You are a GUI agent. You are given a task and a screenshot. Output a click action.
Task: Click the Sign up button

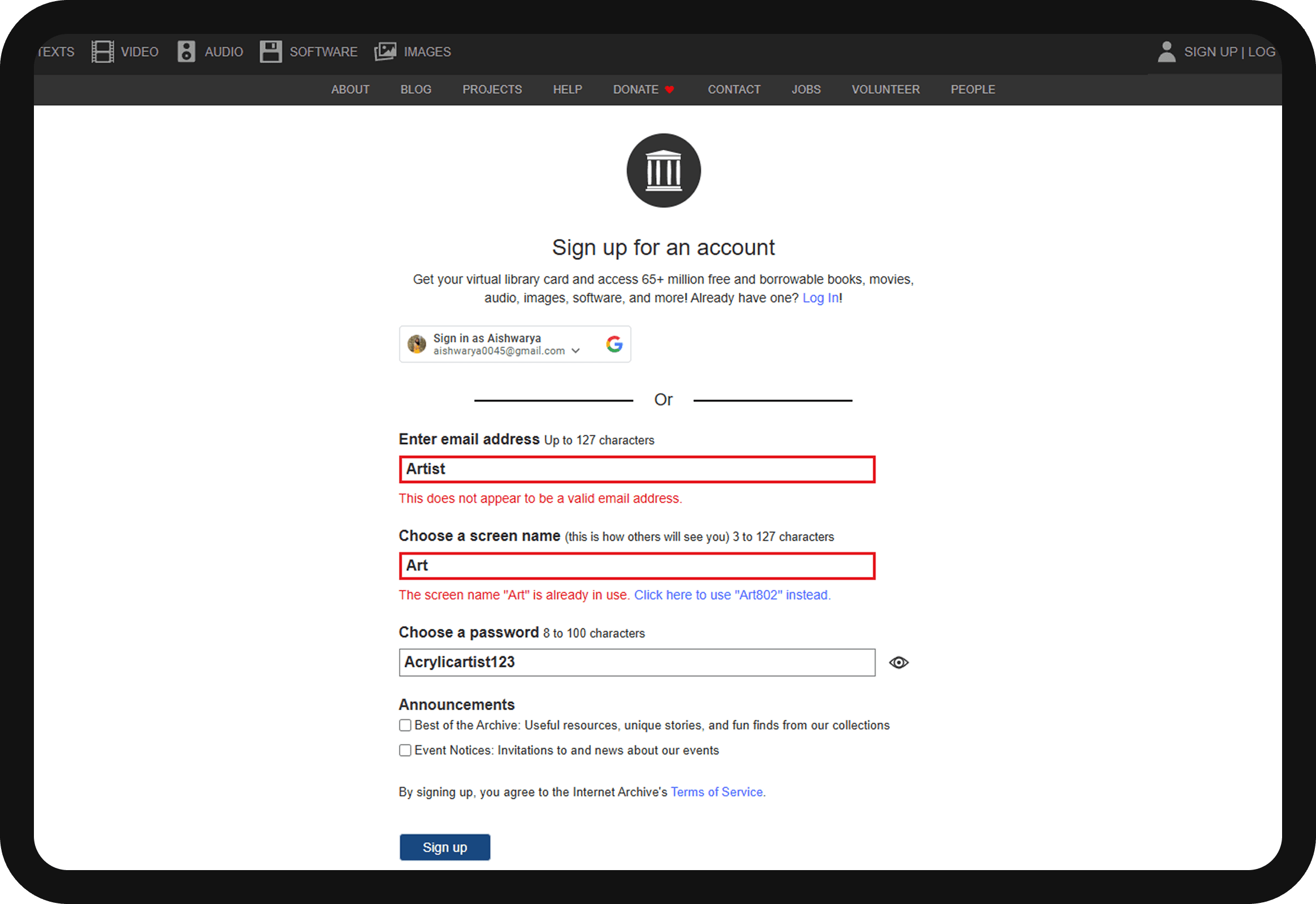tap(445, 847)
